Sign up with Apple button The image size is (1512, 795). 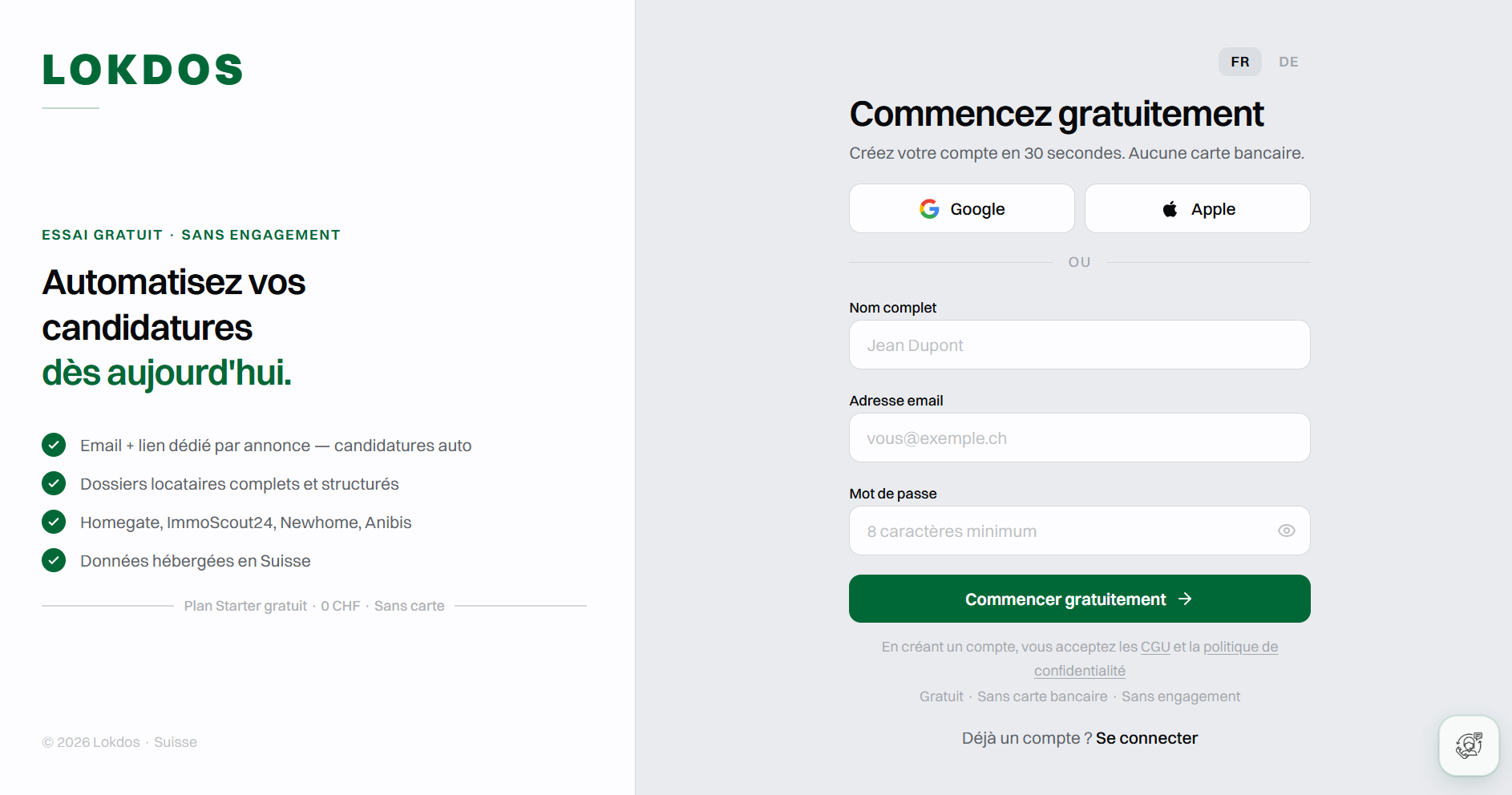coord(1197,209)
